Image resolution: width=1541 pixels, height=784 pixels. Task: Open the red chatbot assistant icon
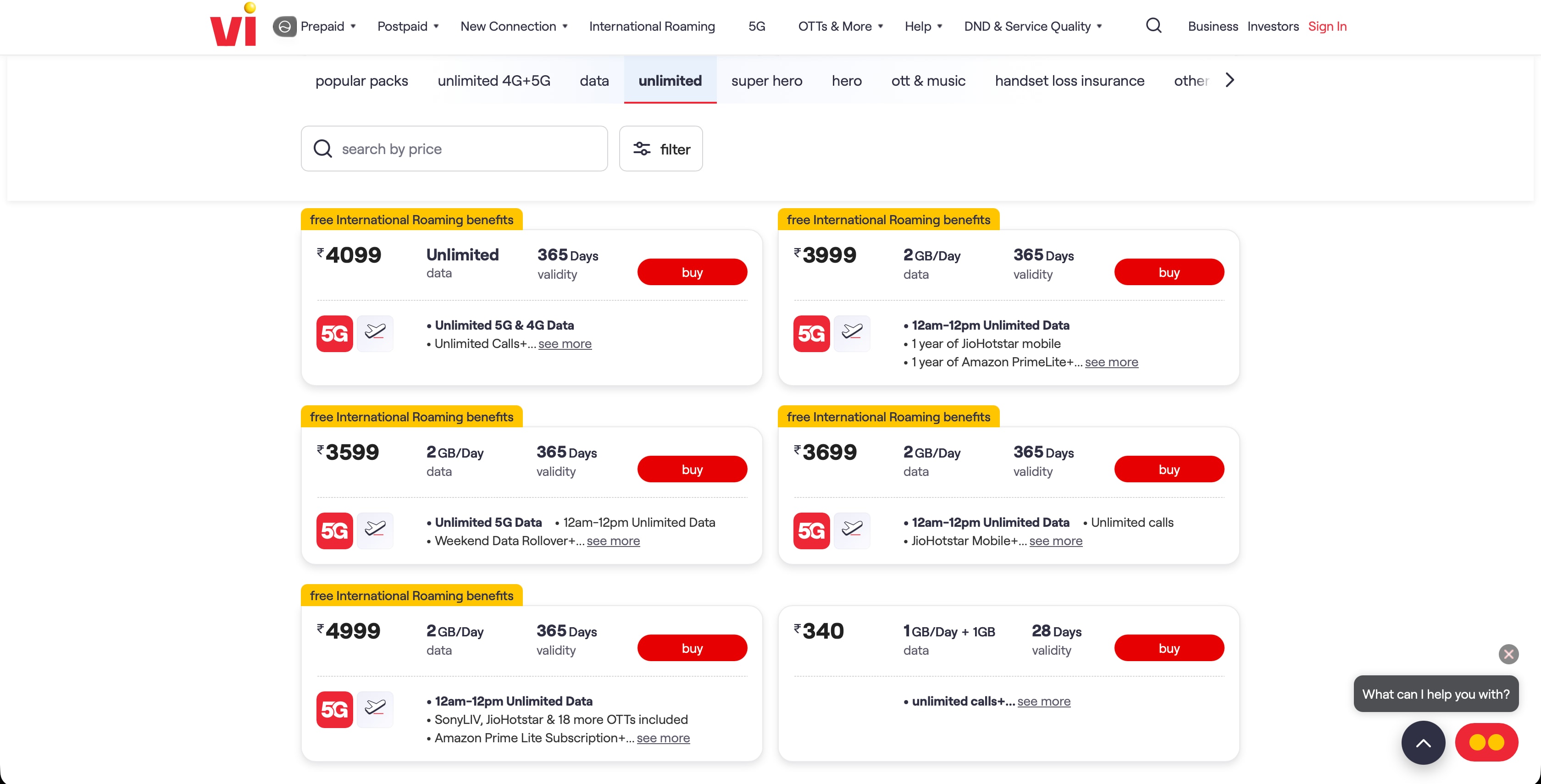tap(1486, 742)
